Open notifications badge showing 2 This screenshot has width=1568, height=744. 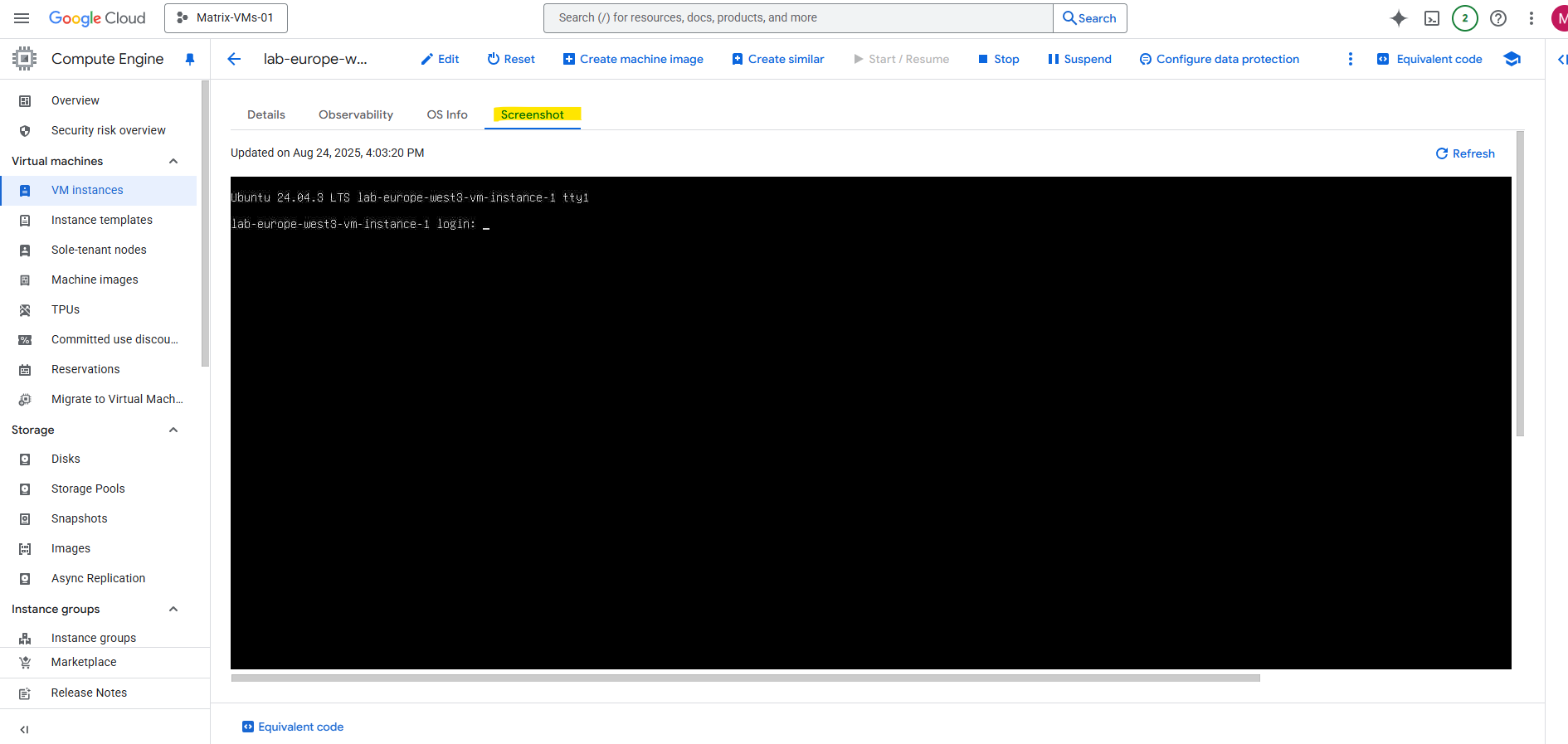pyautogui.click(x=1465, y=17)
